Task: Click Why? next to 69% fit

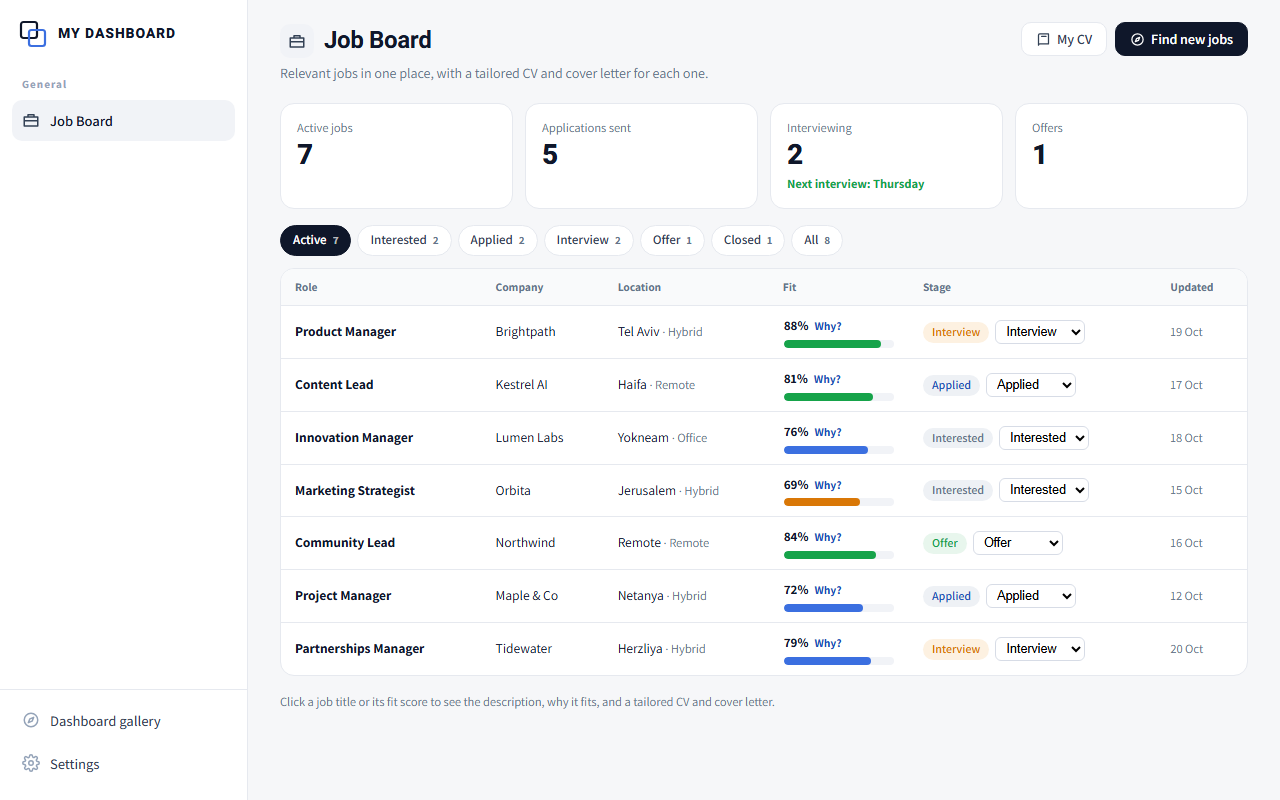Action: (828, 485)
